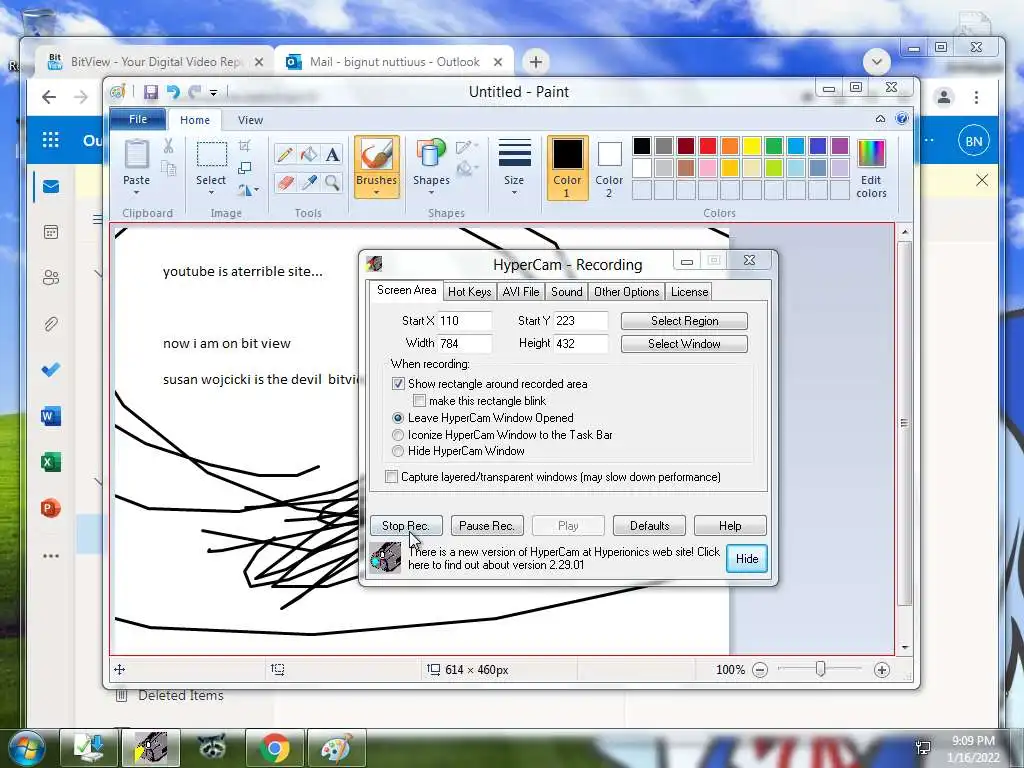Enable Capture layered/transparent windows checkbox

391,477
